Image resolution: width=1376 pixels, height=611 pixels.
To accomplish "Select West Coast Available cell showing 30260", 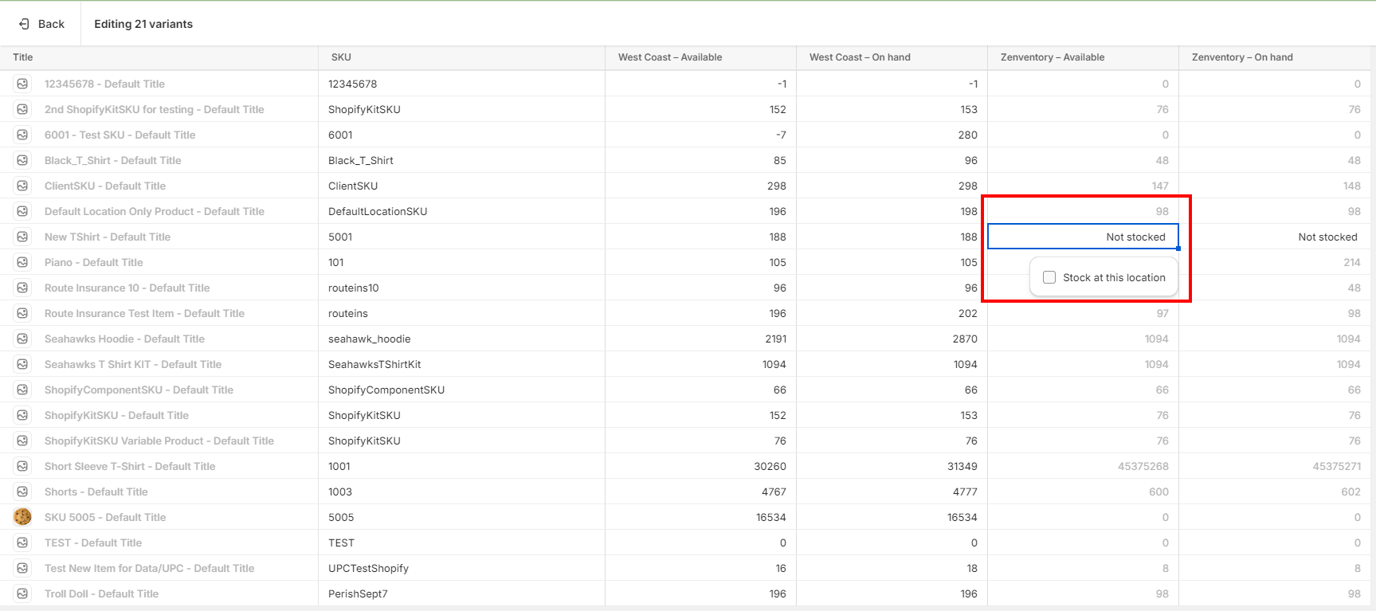I will [700, 466].
